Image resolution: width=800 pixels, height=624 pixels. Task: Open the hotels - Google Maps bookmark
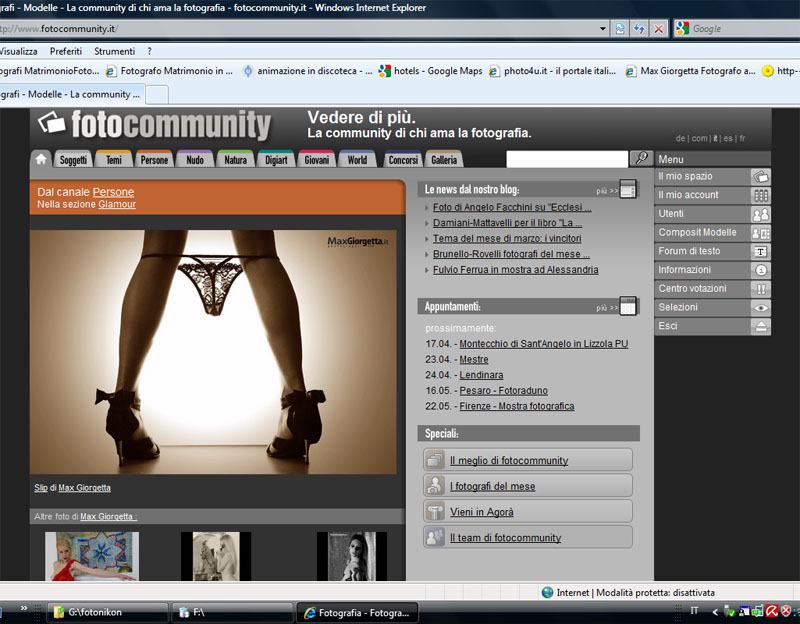pyautogui.click(x=431, y=71)
